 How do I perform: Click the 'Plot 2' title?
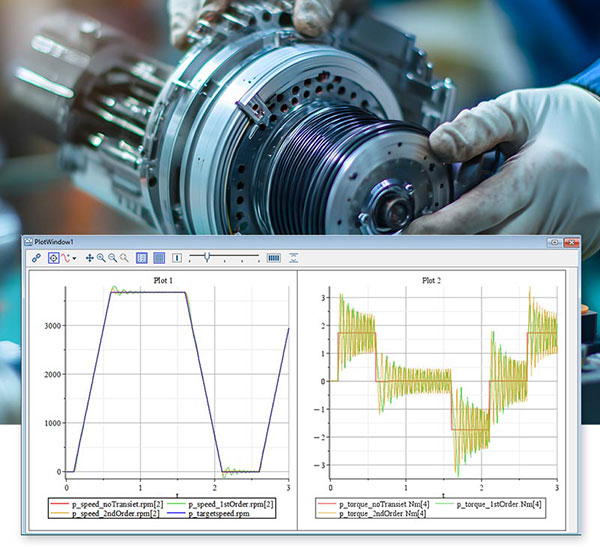click(x=431, y=281)
